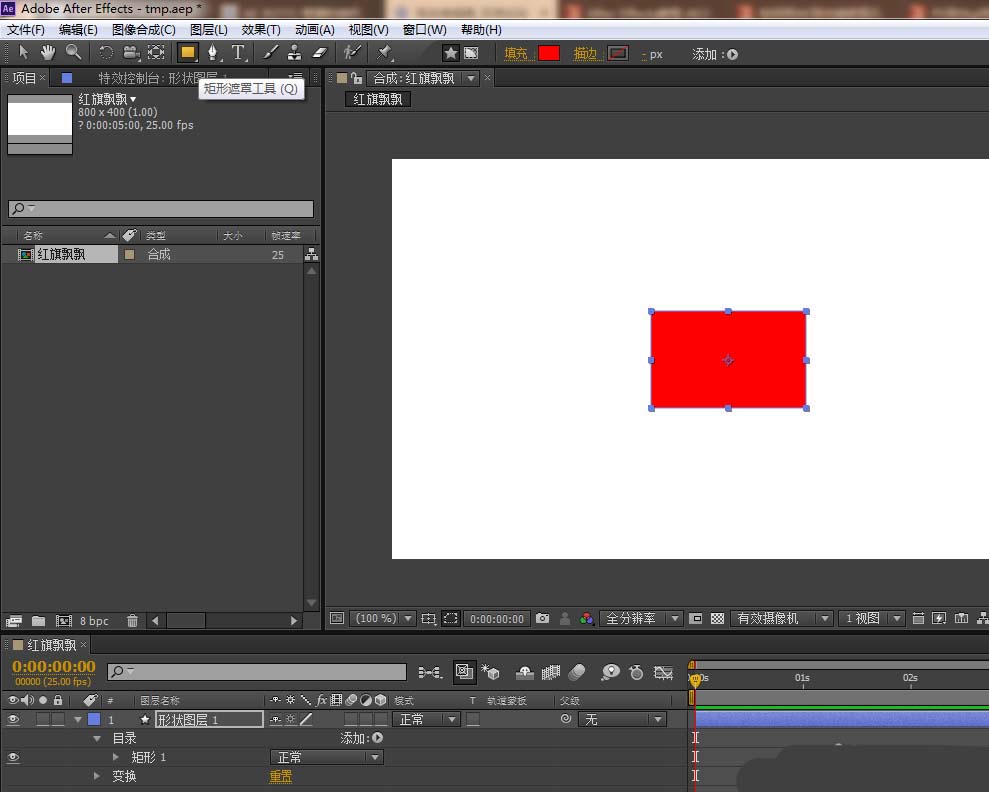This screenshot has width=989, height=792.
Task: Toggle the transparency grid checkerboard button
Action: [x=717, y=619]
